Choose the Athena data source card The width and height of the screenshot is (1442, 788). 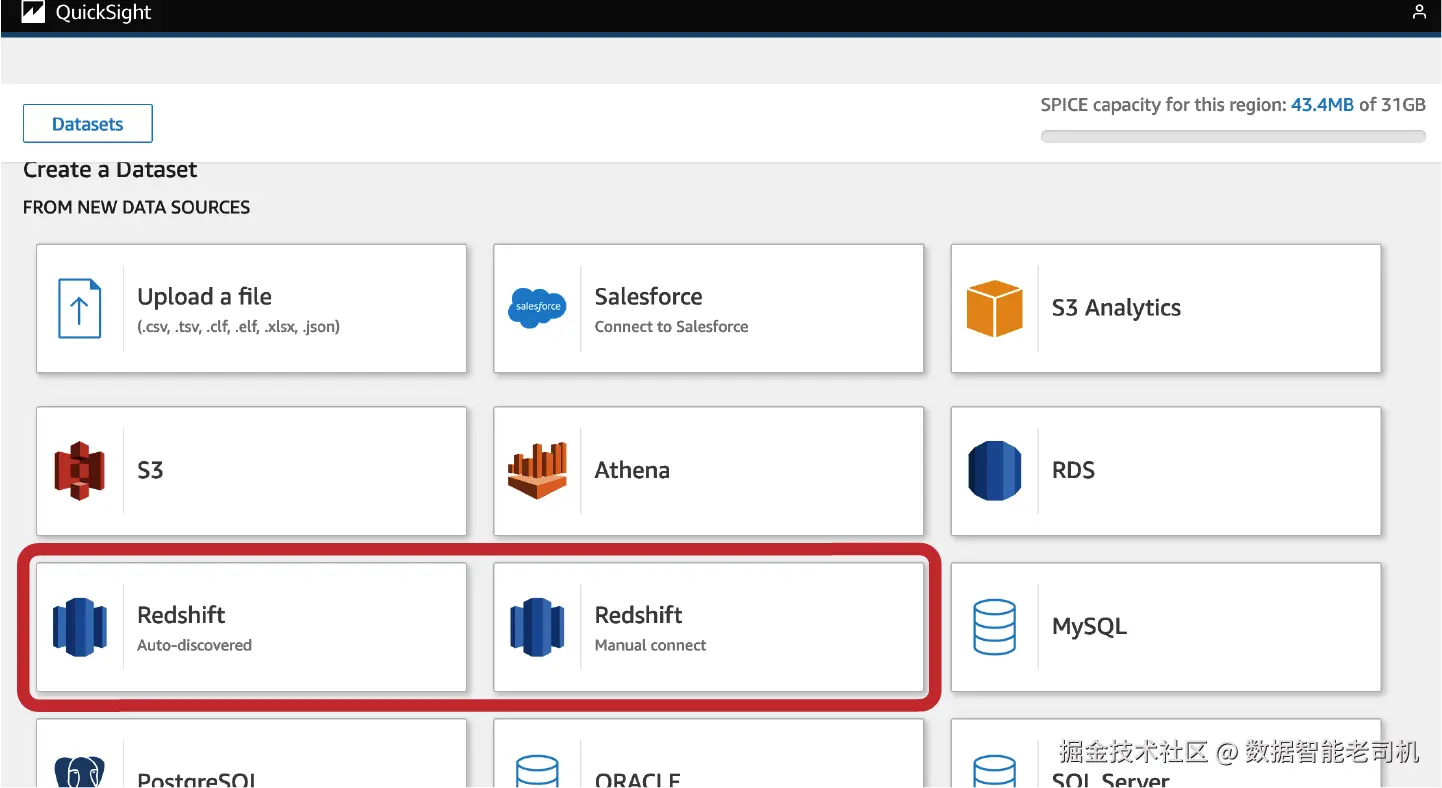709,471
